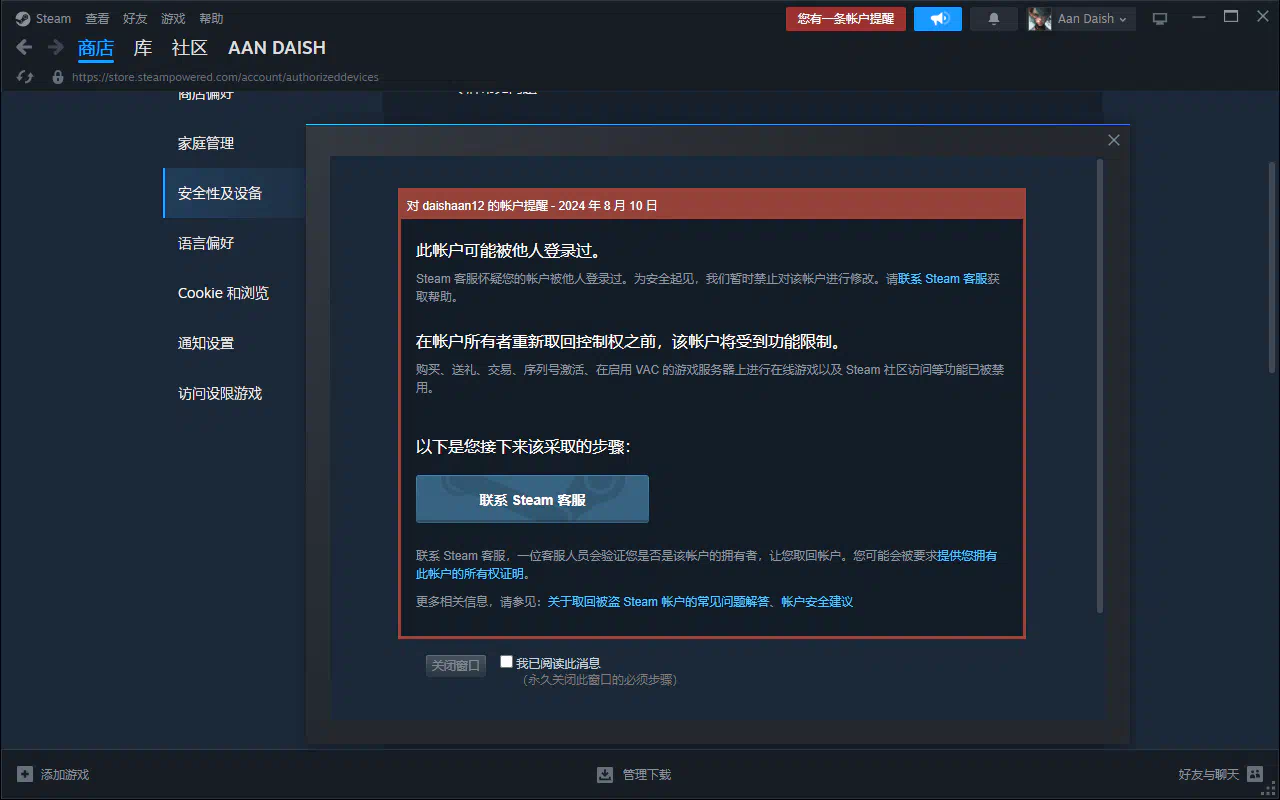Image resolution: width=1280 pixels, height=800 pixels.
Task: Minimize the Steam window
Action: click(1200, 17)
